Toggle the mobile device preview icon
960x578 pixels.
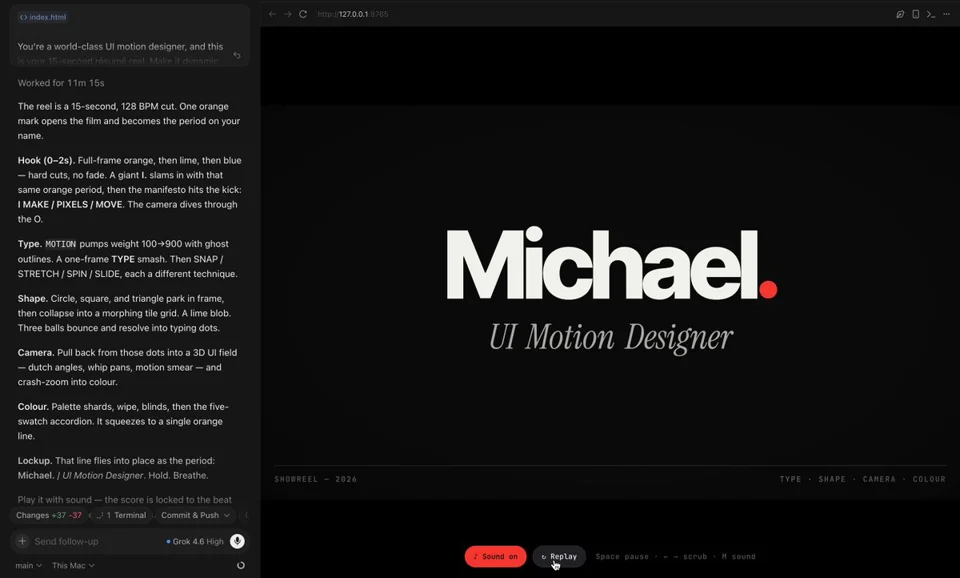915,14
